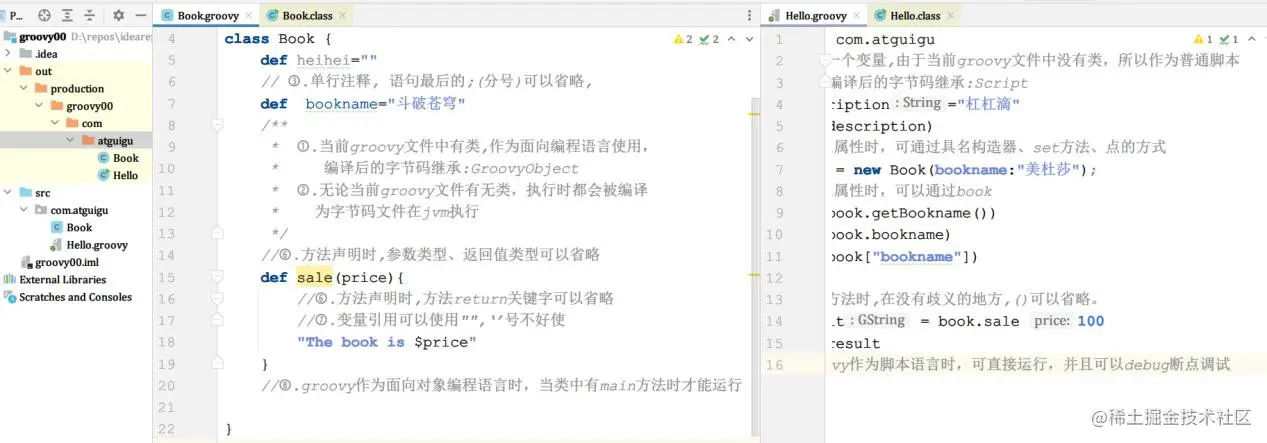1267x443 pixels.
Task: Switch to the Hello.class tab
Action: point(915,16)
